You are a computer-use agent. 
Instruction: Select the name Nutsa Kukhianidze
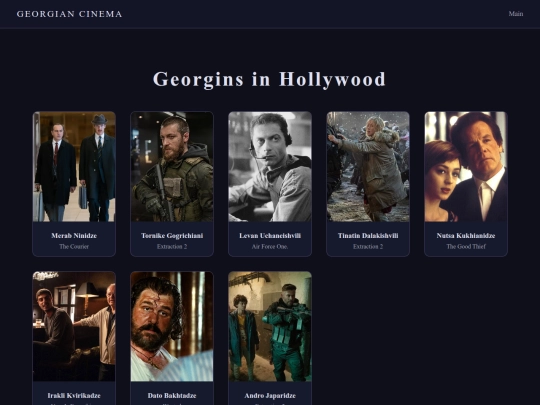tap(466, 236)
